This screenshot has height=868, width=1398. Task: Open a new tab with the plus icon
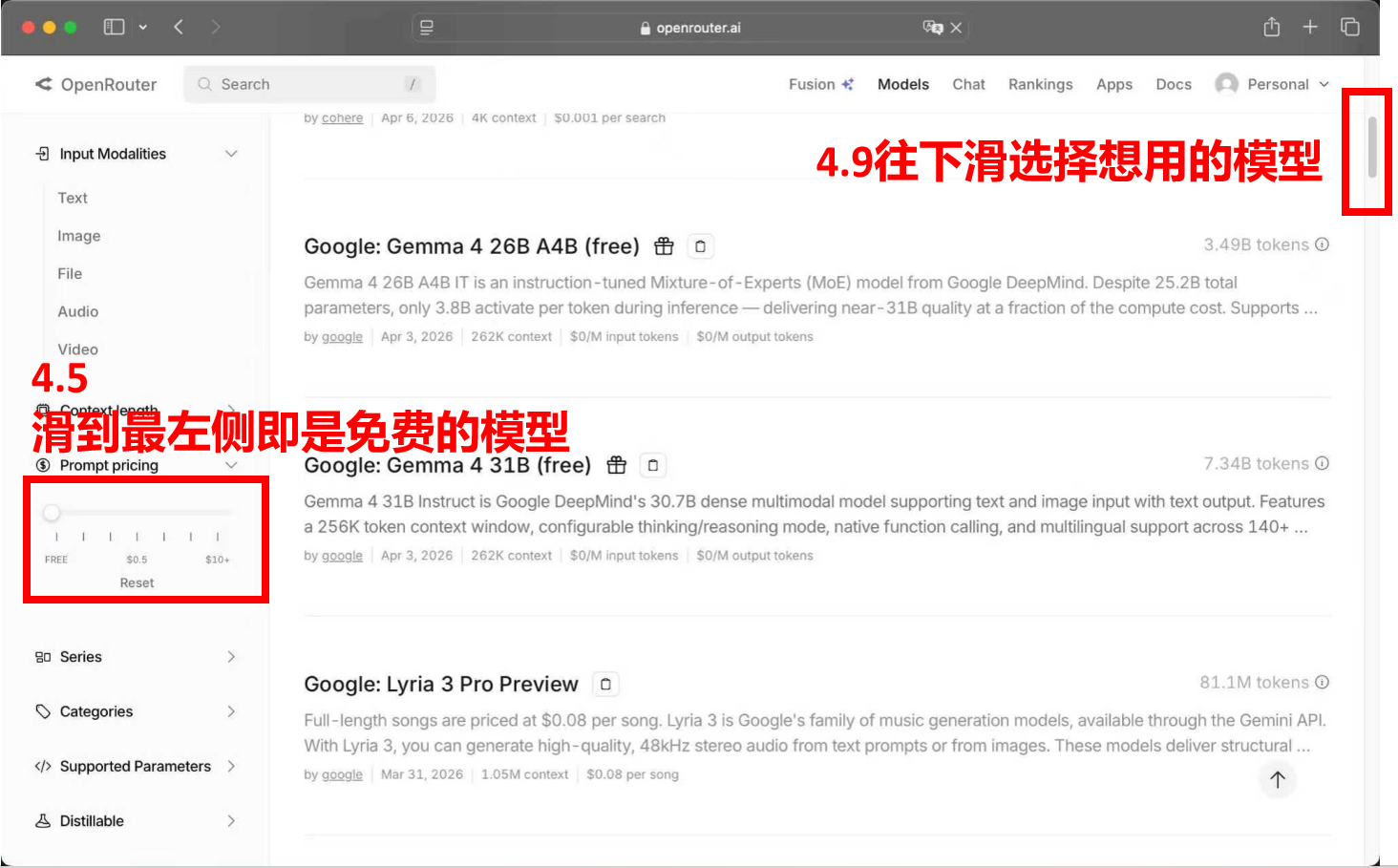(1310, 27)
